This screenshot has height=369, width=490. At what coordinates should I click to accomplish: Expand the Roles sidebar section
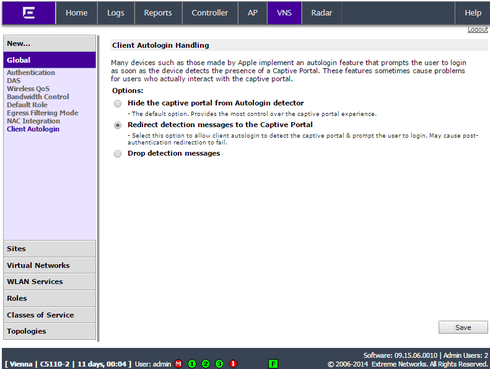[50, 298]
